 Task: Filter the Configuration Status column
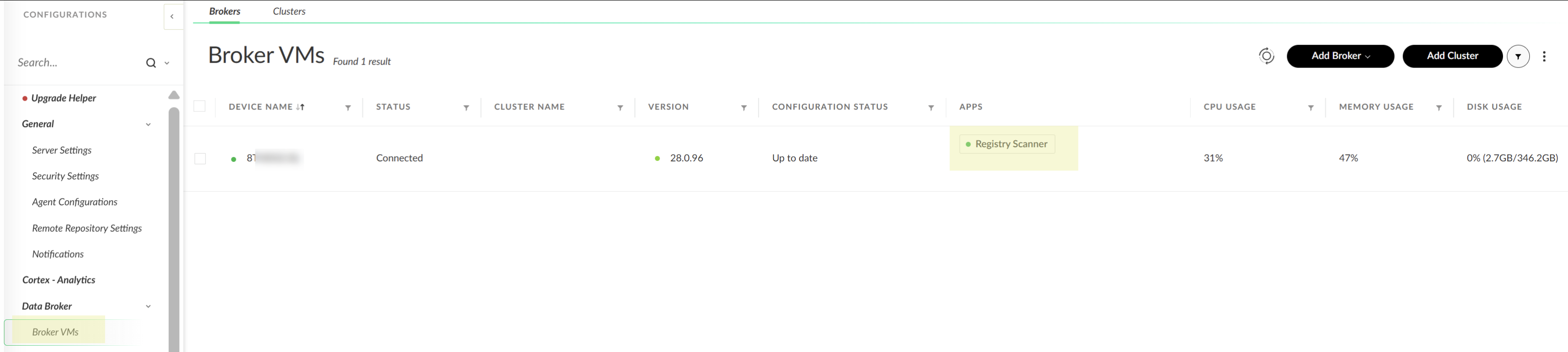click(x=931, y=108)
